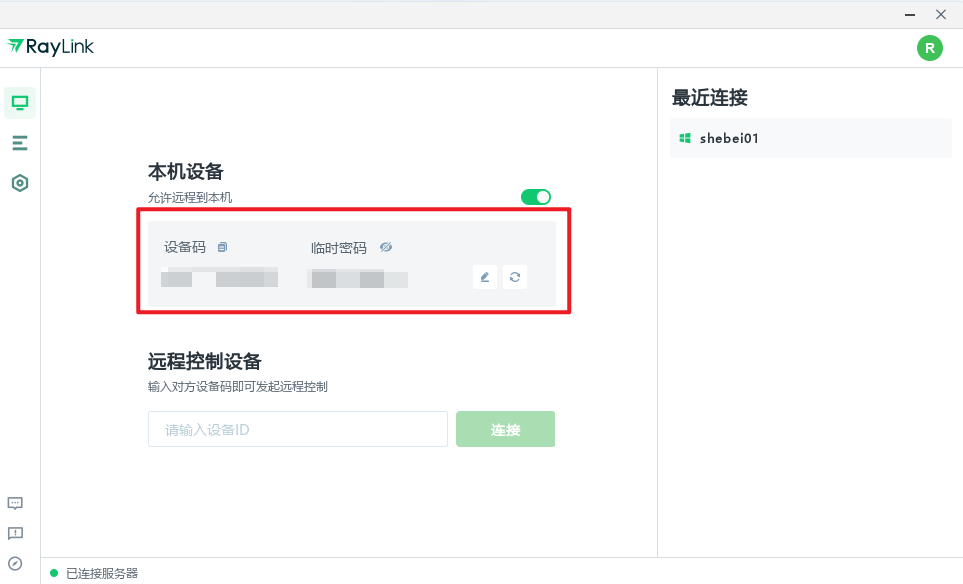Screen dimensions: 963x584
Task: Click the report issue icon in lower sidebar
Action: click(15, 533)
